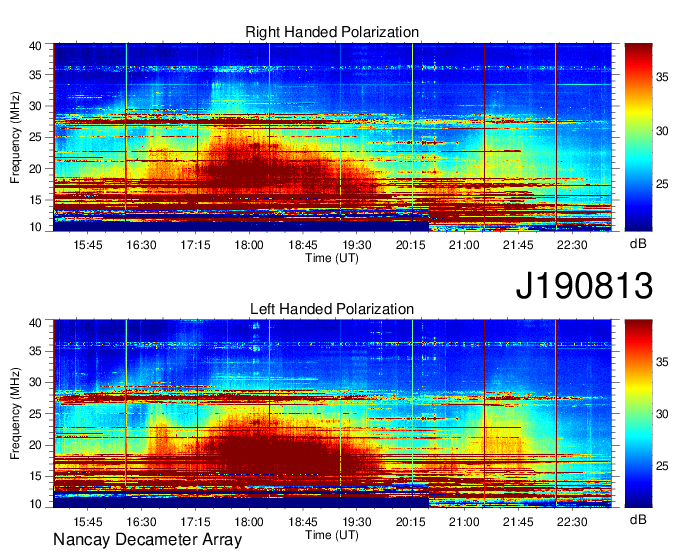Screen dimensions: 680x552
Task: Click the 20 MHz frequency tick of Left Handed plot
Action: pos(35,445)
